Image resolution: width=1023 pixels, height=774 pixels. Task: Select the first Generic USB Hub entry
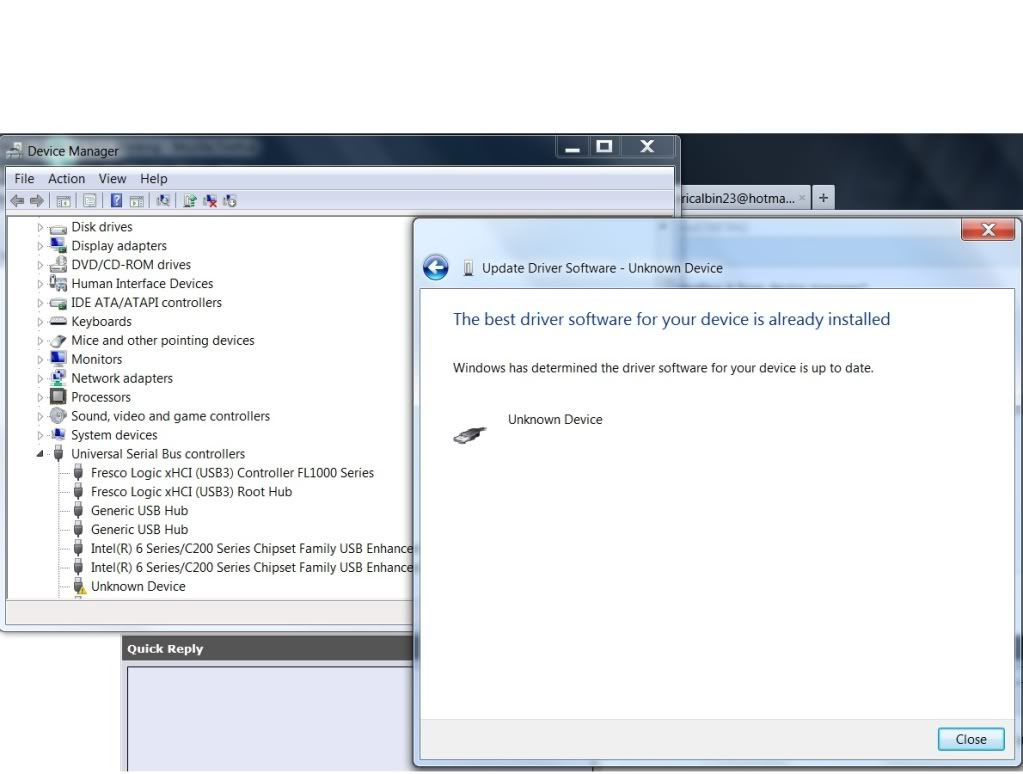click(139, 510)
